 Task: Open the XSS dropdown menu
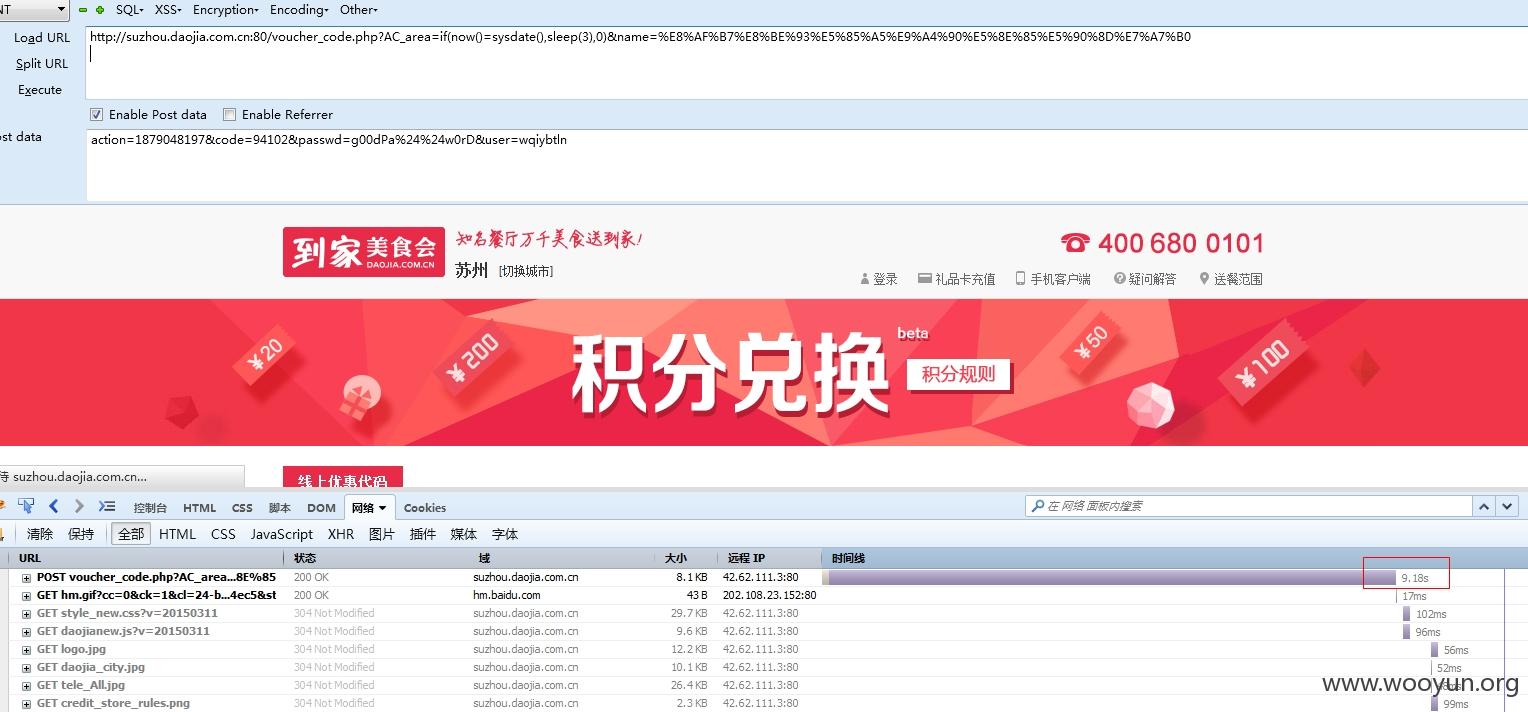click(169, 10)
